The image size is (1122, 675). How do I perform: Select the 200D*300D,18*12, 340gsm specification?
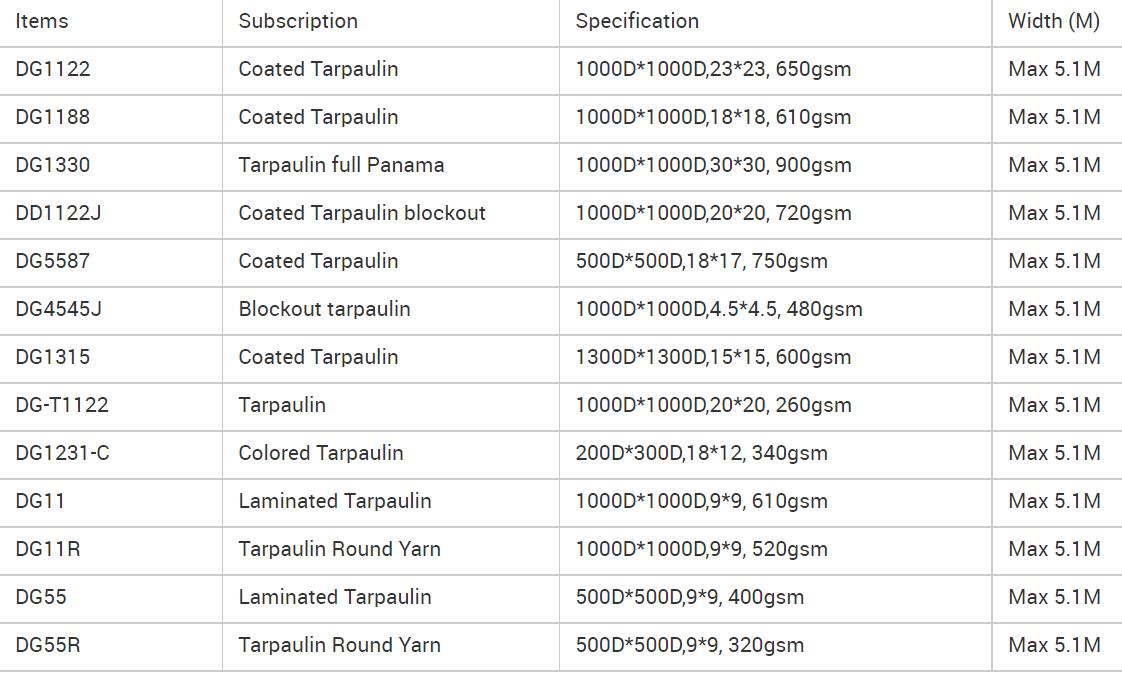tap(701, 453)
